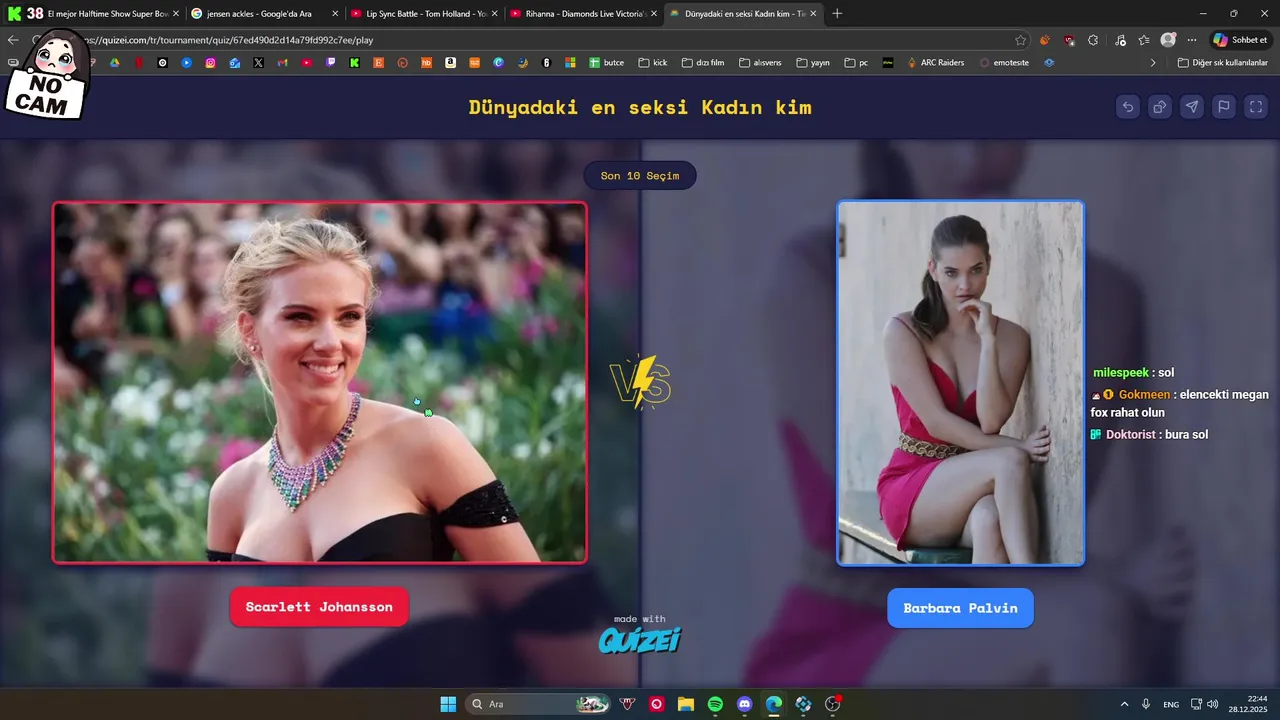Click the Quizei logo

click(x=640, y=639)
